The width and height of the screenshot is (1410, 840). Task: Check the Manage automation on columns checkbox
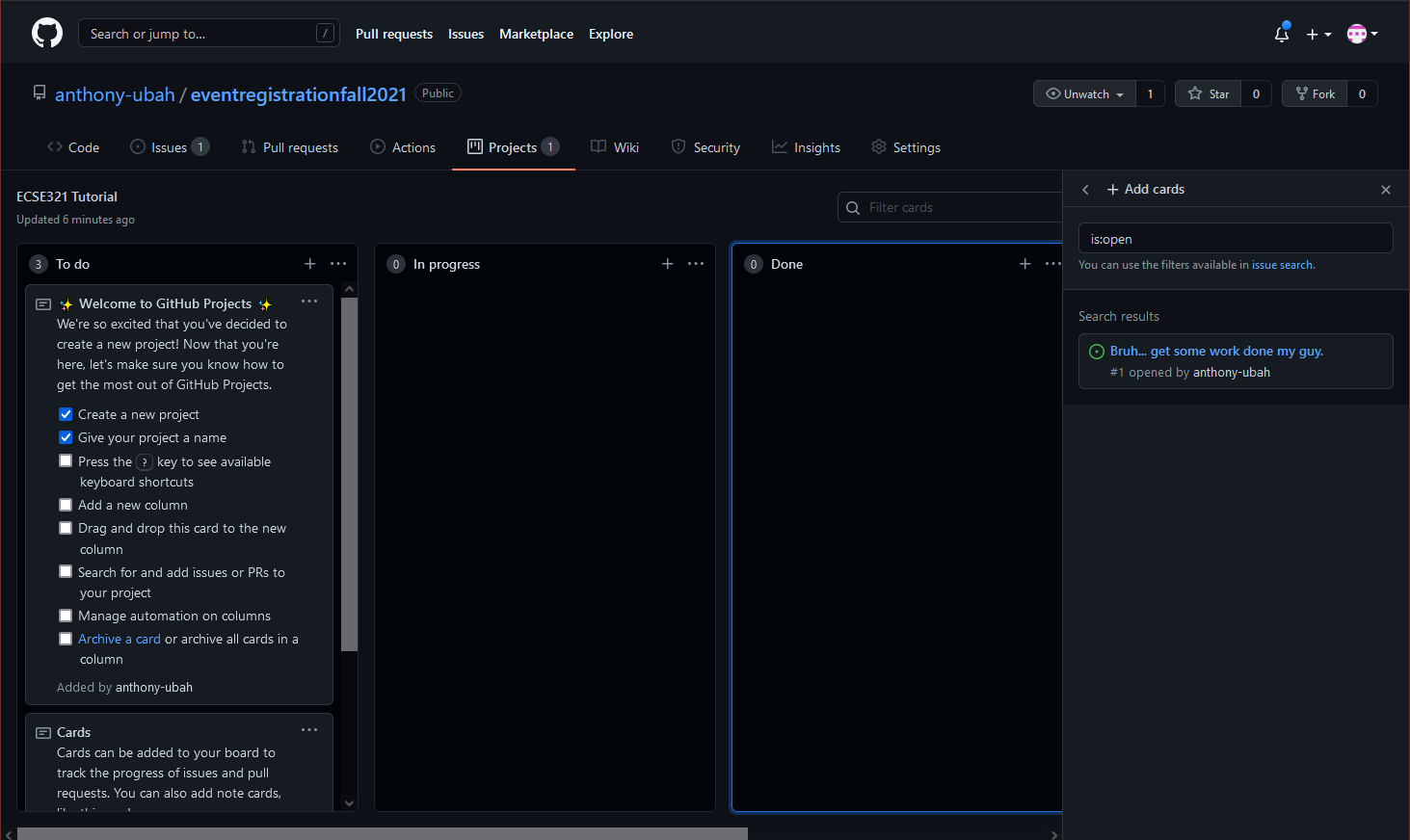click(x=66, y=616)
